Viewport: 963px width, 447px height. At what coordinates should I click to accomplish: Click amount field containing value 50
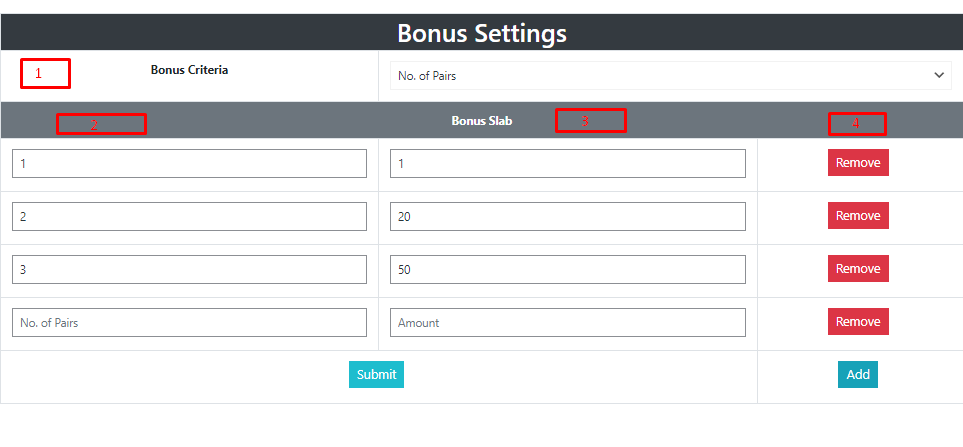(568, 270)
